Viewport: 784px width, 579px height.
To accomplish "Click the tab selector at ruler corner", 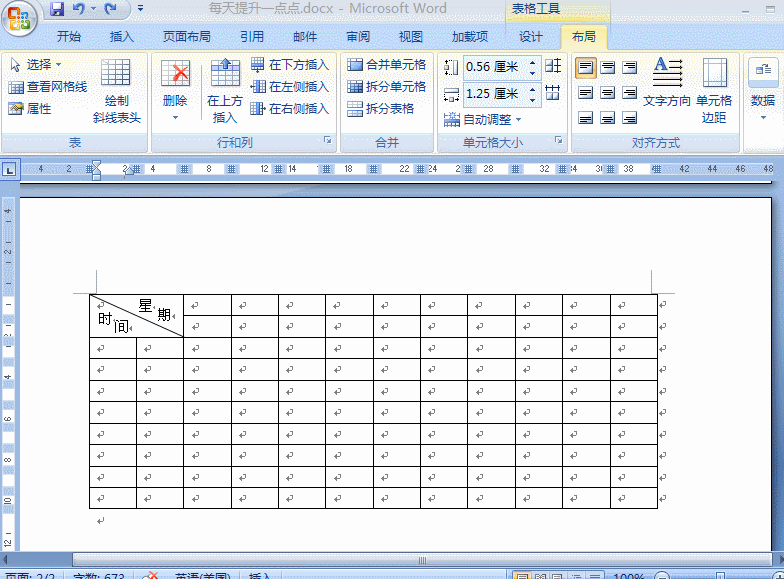I will point(9,170).
